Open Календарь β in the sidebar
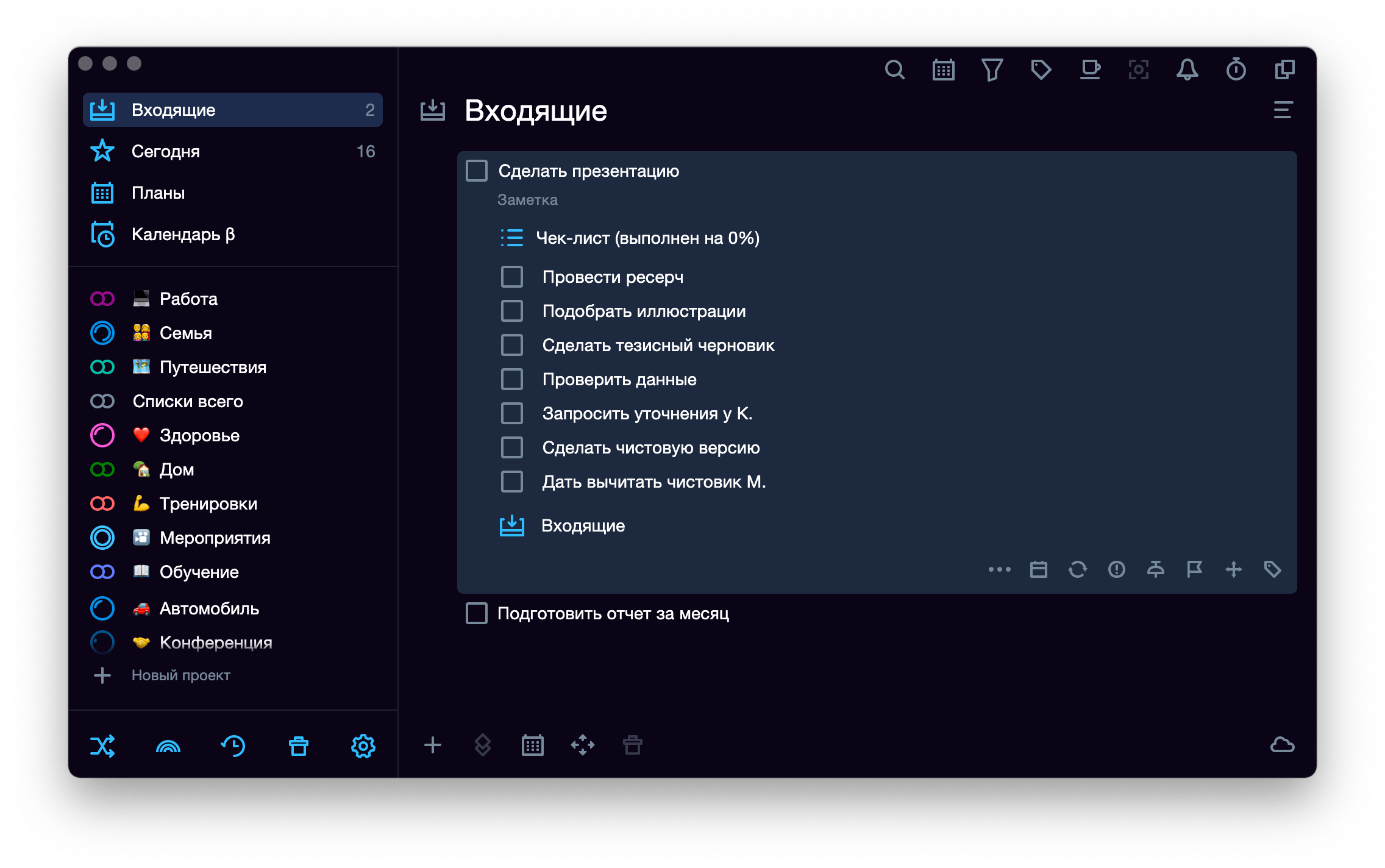 [233, 234]
